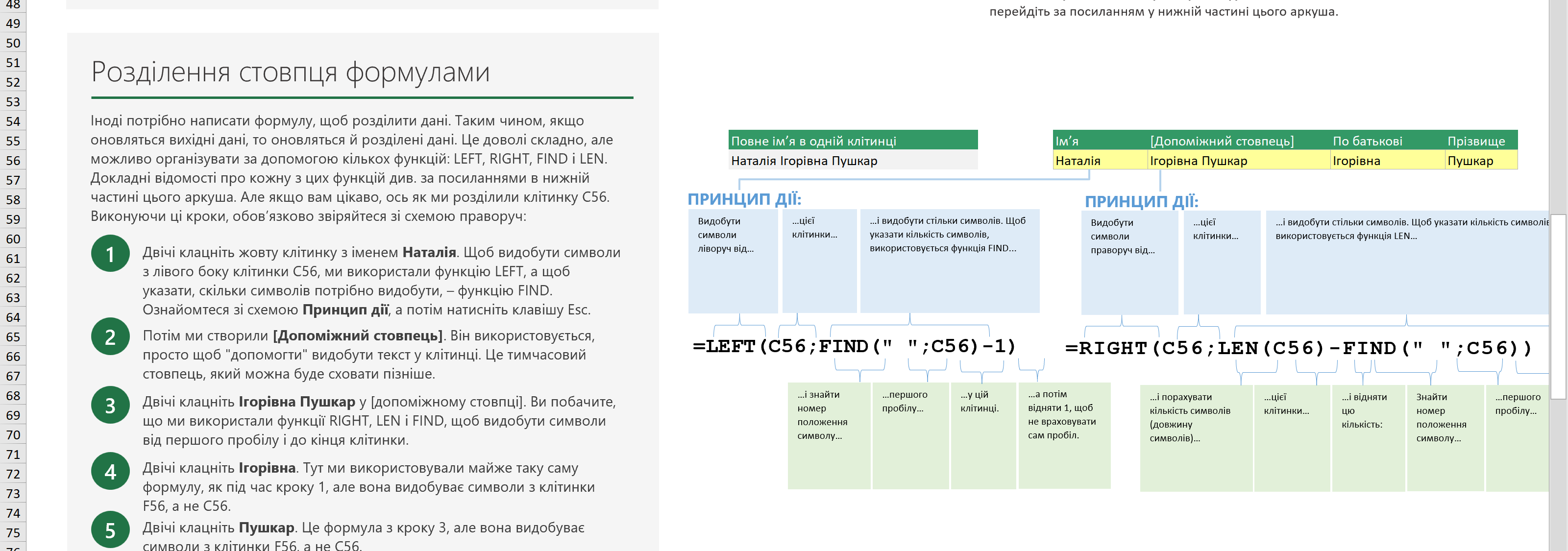Select the yellow Пушкар cell under Прізвище
This screenshot has width=1568, height=551.
(x=1480, y=161)
